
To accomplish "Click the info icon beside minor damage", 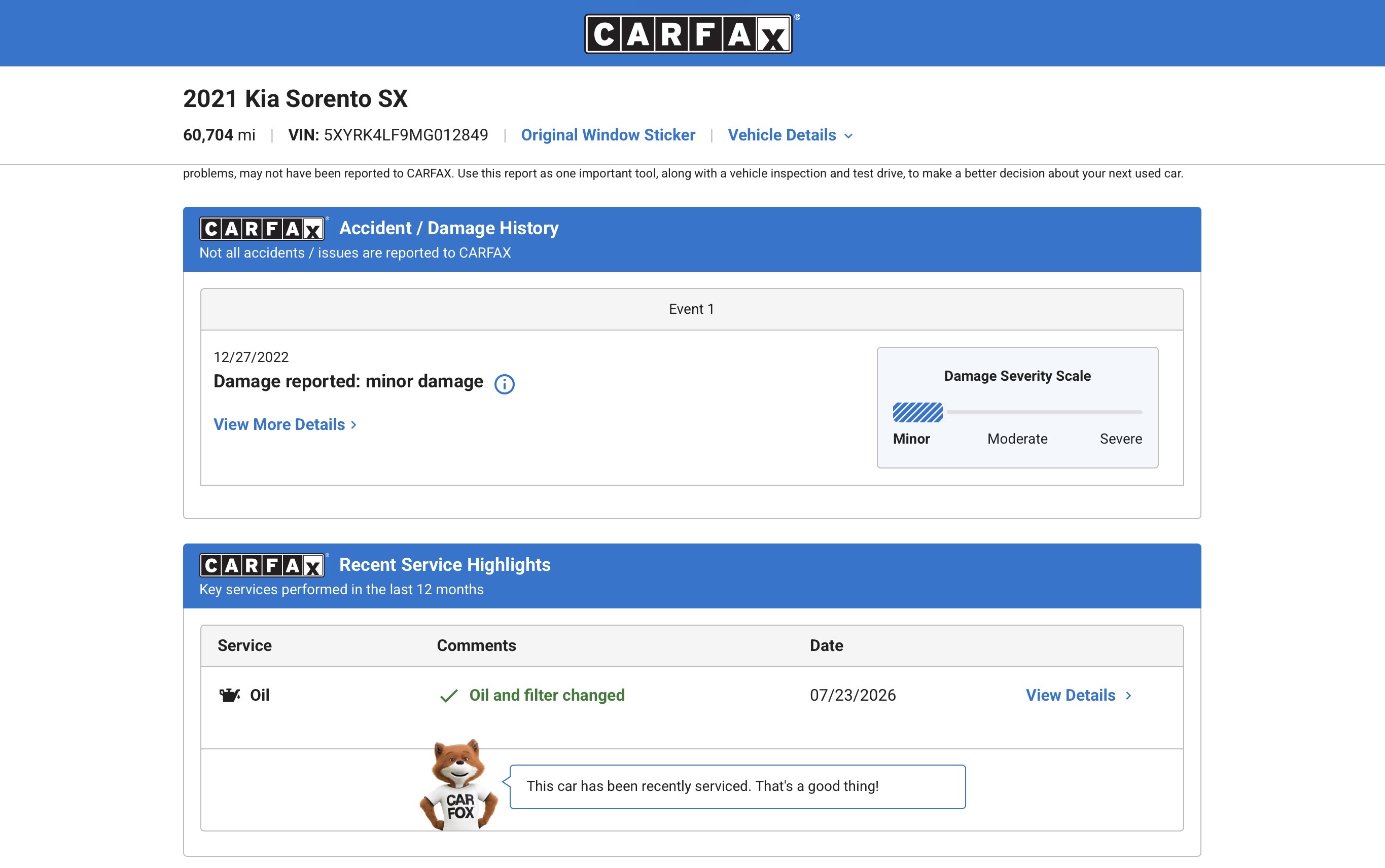I will (x=504, y=384).
